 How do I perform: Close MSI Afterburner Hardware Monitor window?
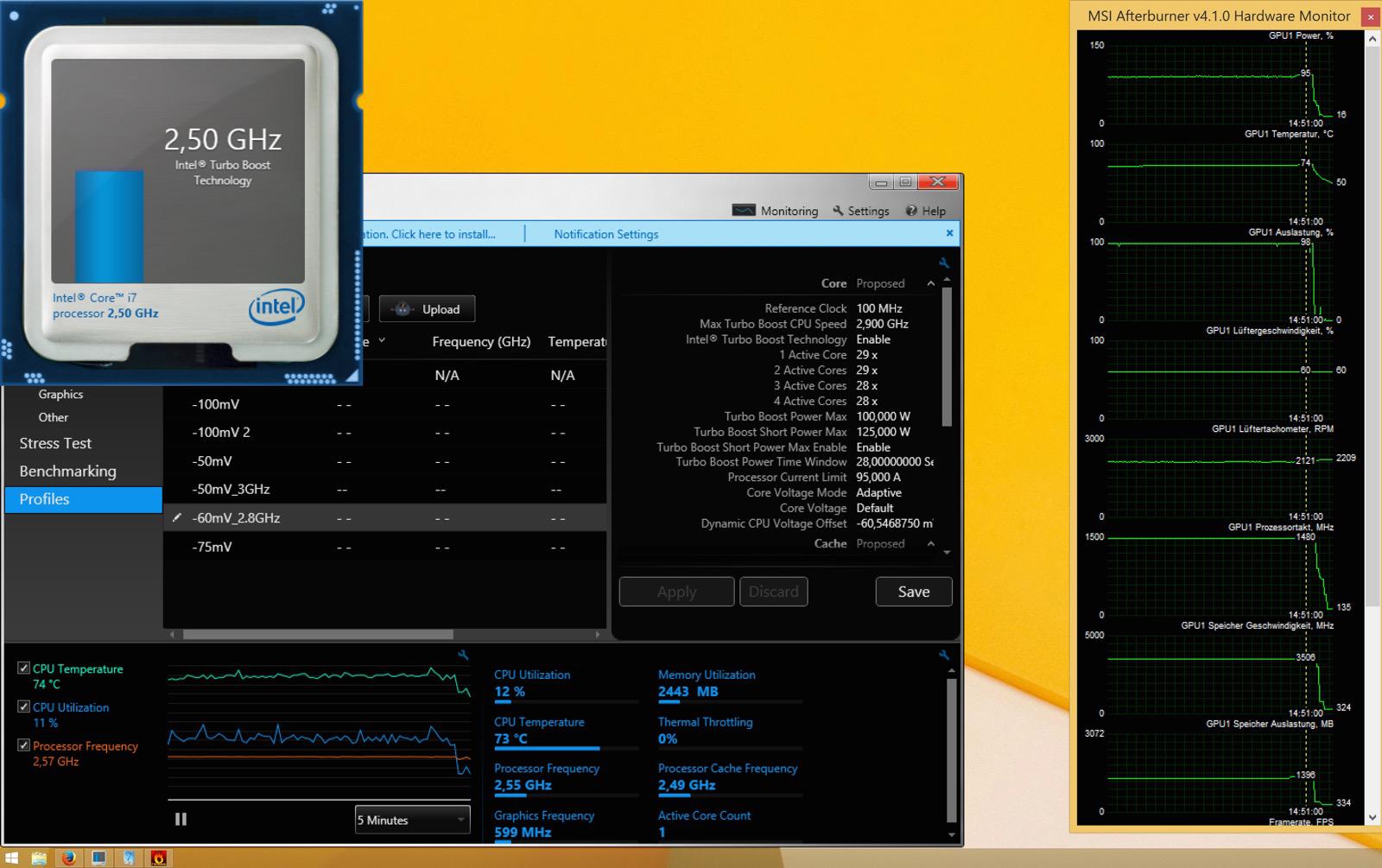point(1370,16)
